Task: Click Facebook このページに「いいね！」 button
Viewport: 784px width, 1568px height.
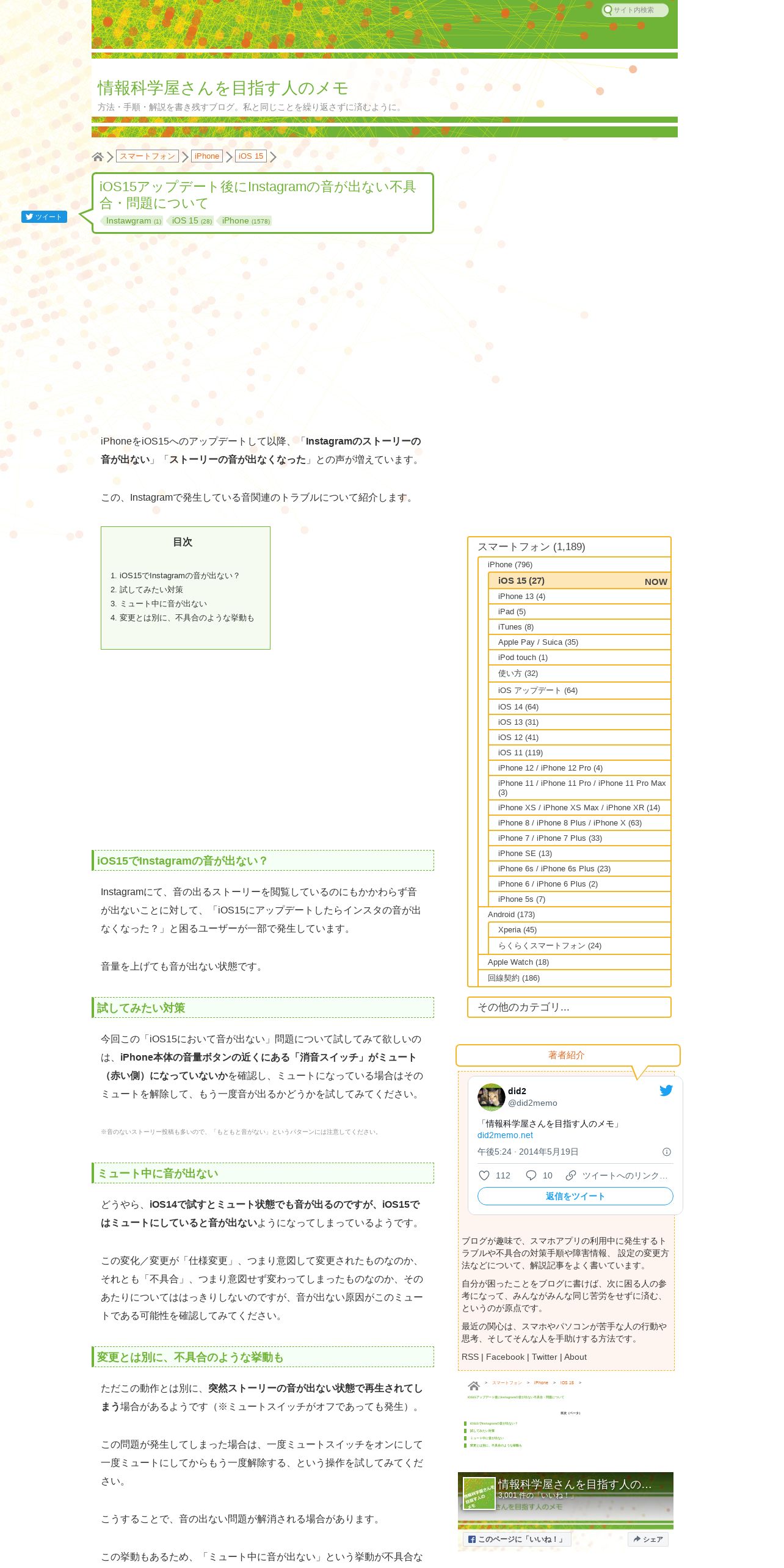Action: [517, 1539]
